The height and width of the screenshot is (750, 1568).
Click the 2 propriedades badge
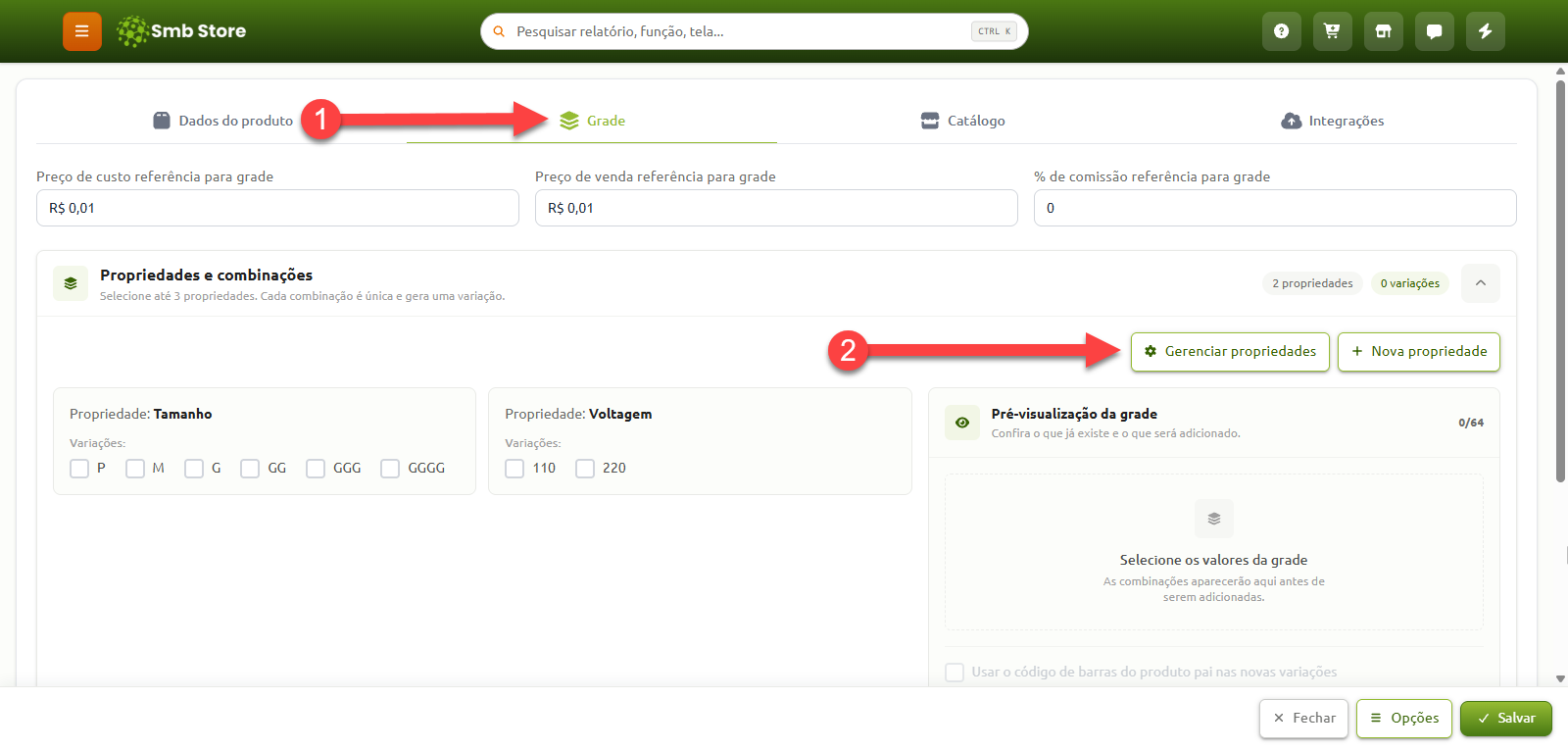coord(1312,283)
